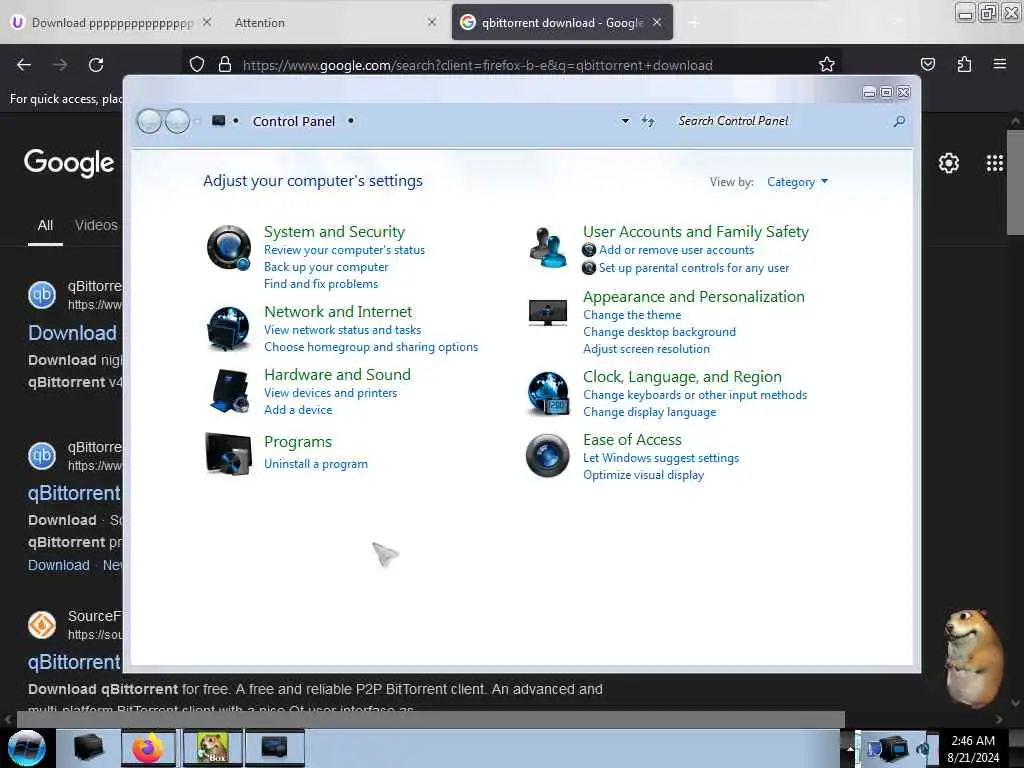The image size is (1024, 768).
Task: Click the Windows Start orb
Action: (27, 748)
